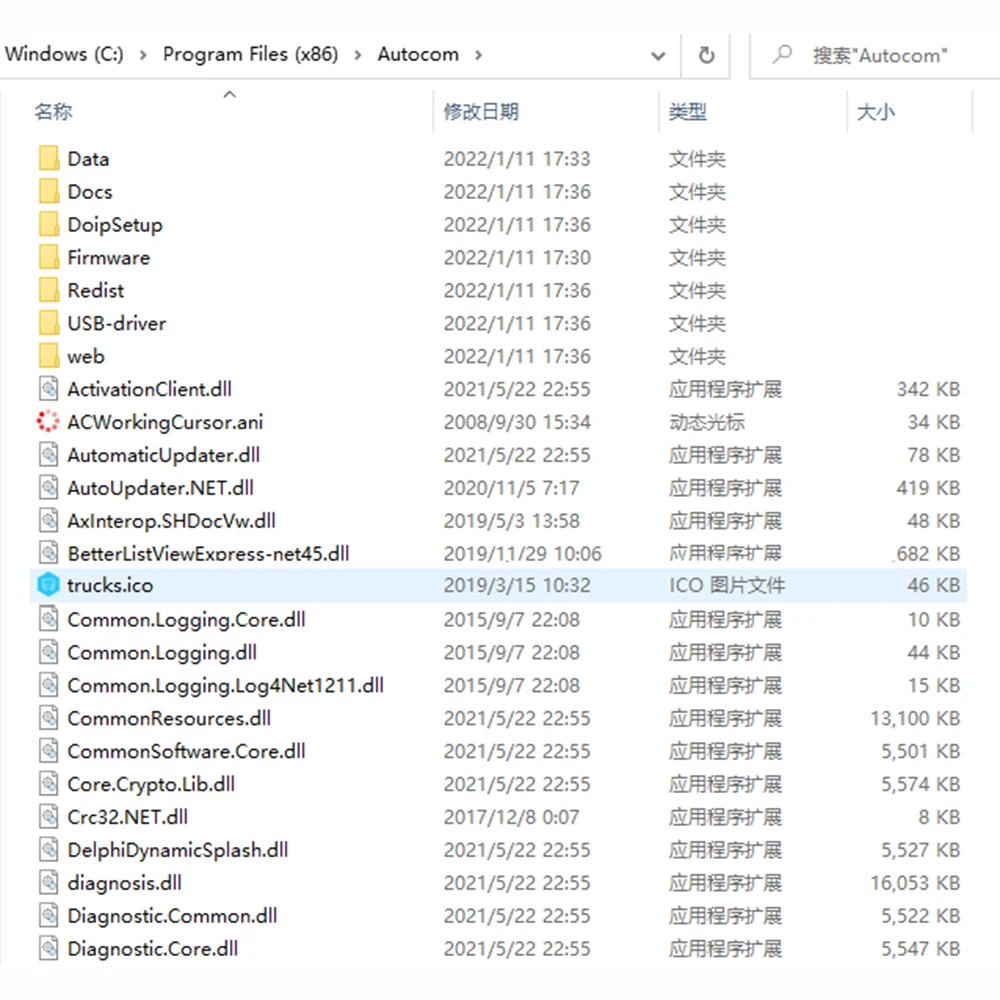This screenshot has height=1000, width=1000.
Task: Select the CommonResources.dll file name
Action: (169, 719)
